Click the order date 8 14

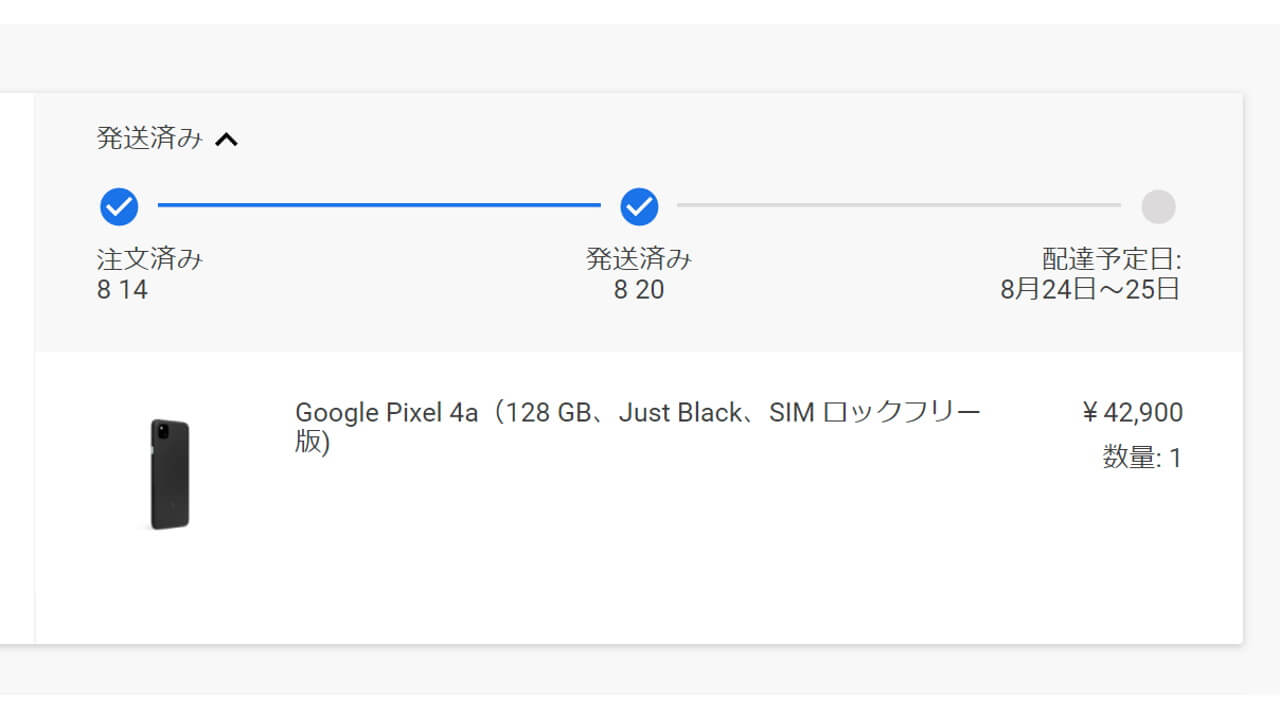tap(122, 291)
